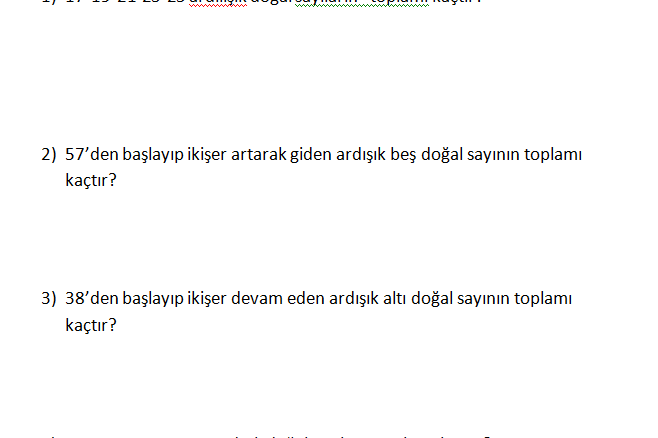Click "beş" in question 2

coord(403,155)
